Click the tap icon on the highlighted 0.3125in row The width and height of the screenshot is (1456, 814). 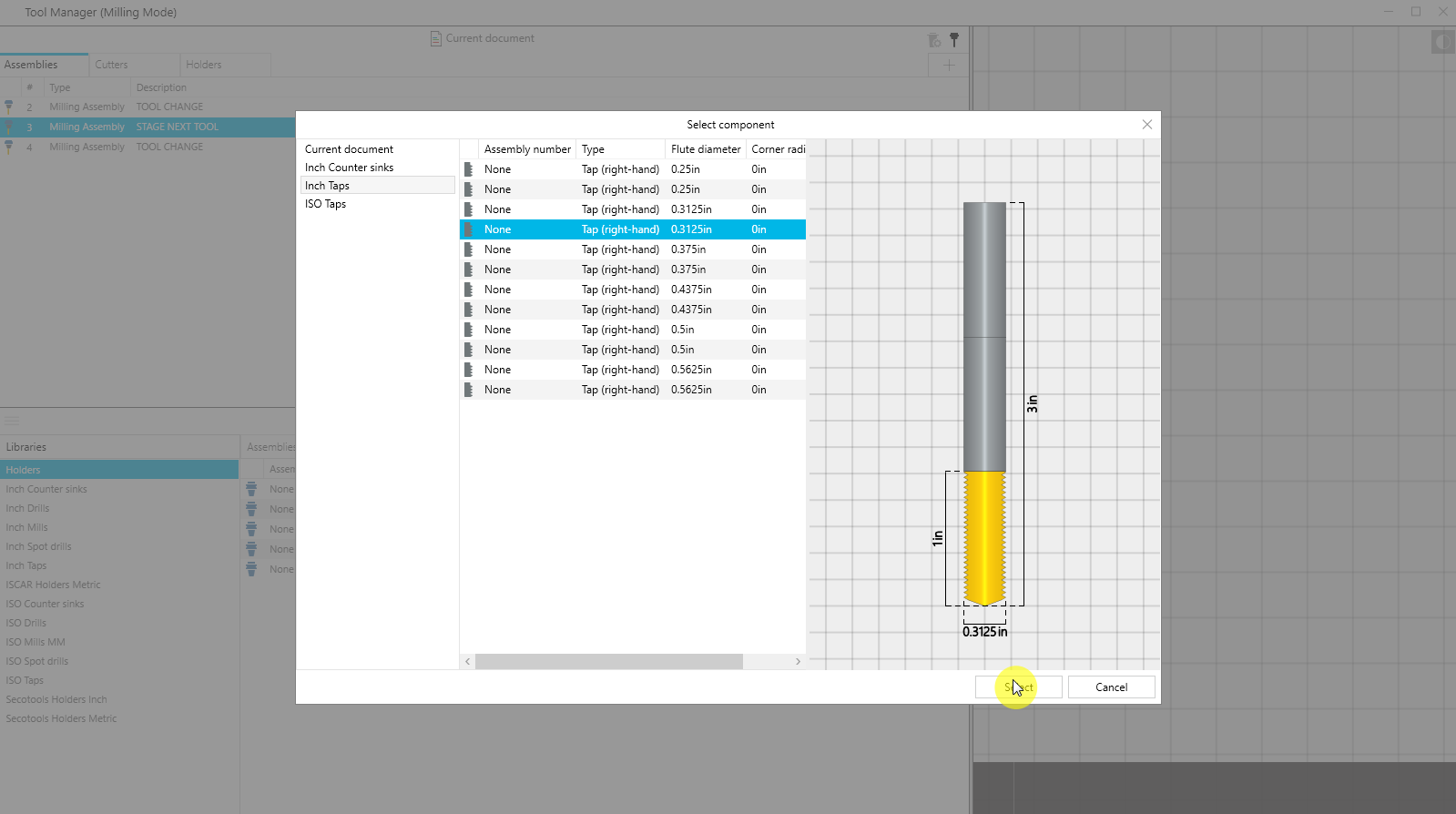(468, 229)
